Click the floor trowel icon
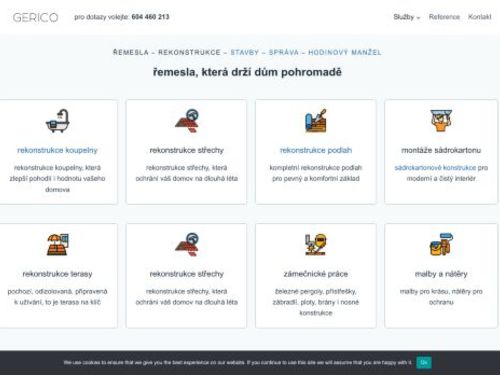Viewport: 500px width, 375px height. coord(316,121)
